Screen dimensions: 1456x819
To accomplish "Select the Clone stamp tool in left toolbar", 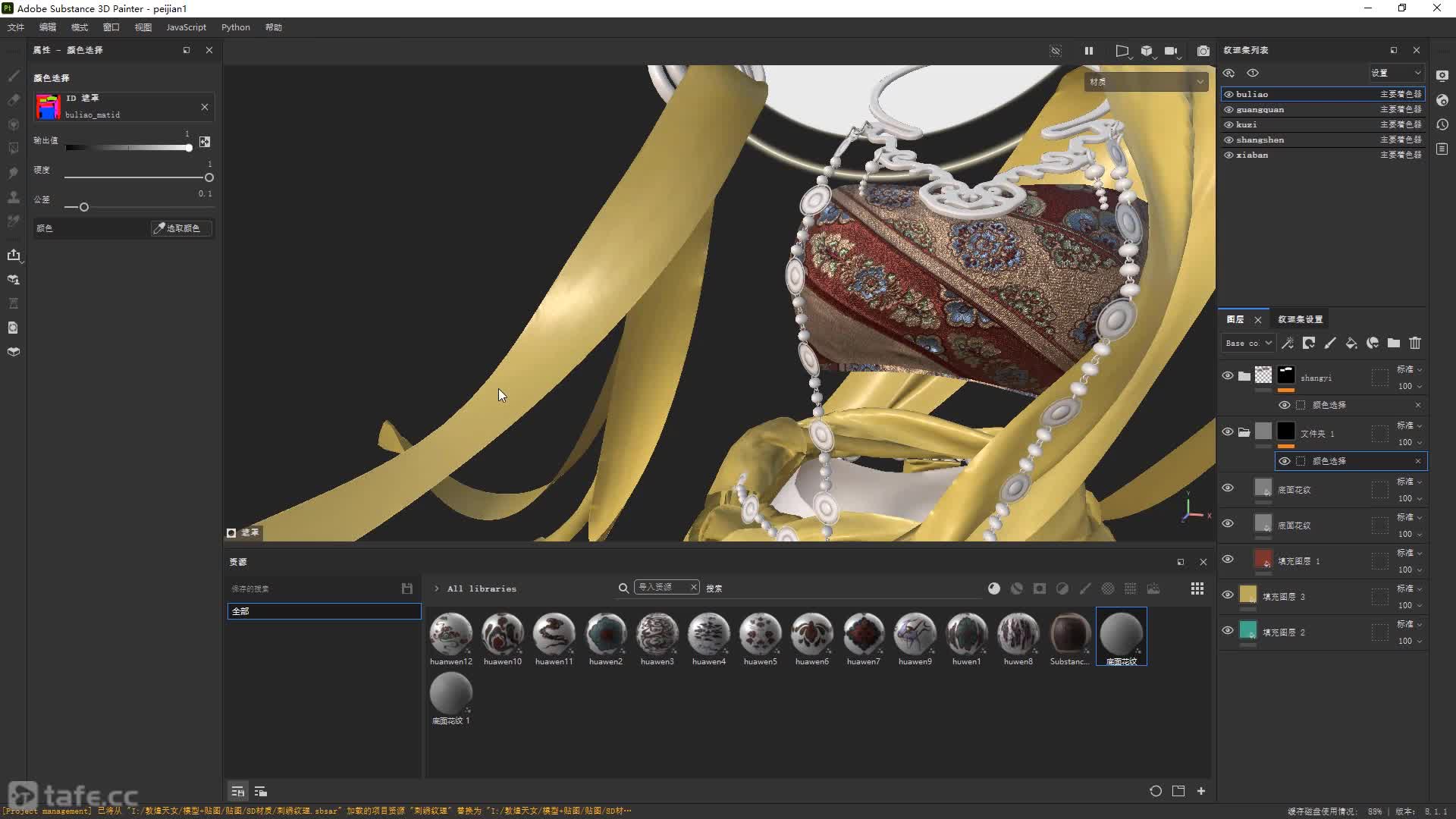I will (14, 197).
